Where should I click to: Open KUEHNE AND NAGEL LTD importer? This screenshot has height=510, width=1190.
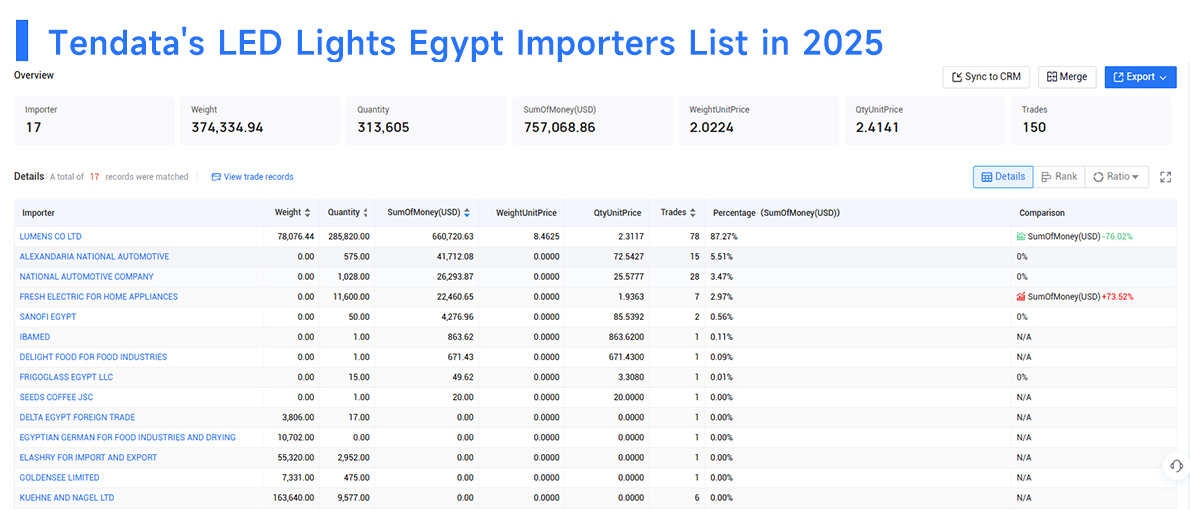click(68, 497)
